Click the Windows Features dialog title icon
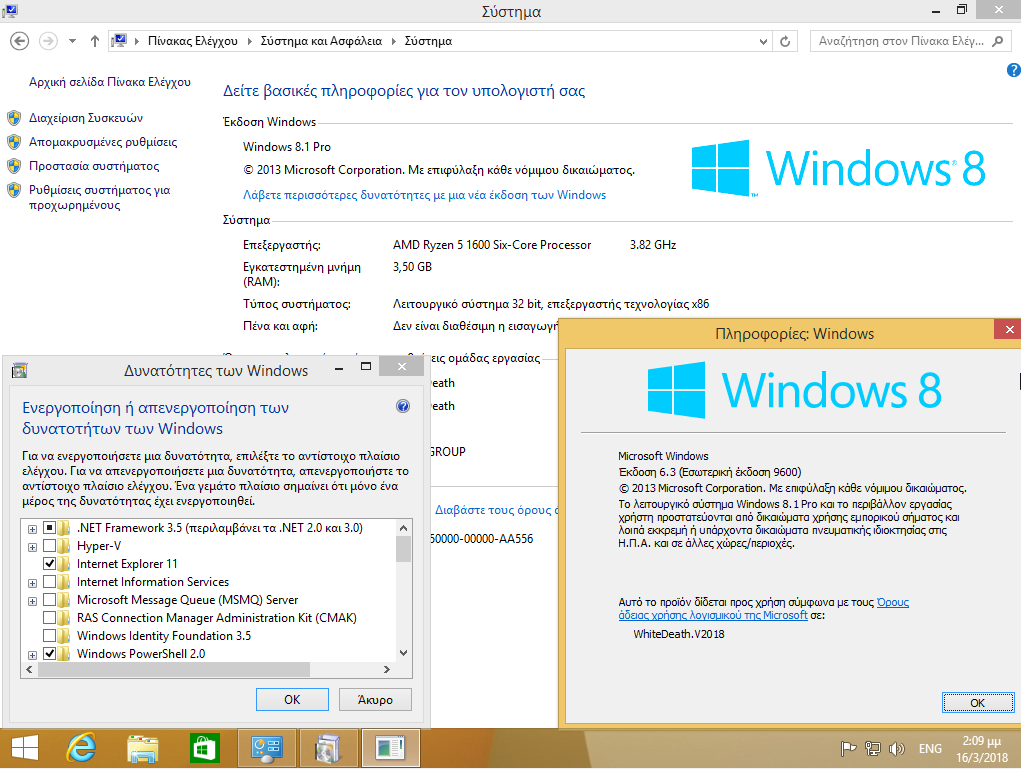 point(20,371)
